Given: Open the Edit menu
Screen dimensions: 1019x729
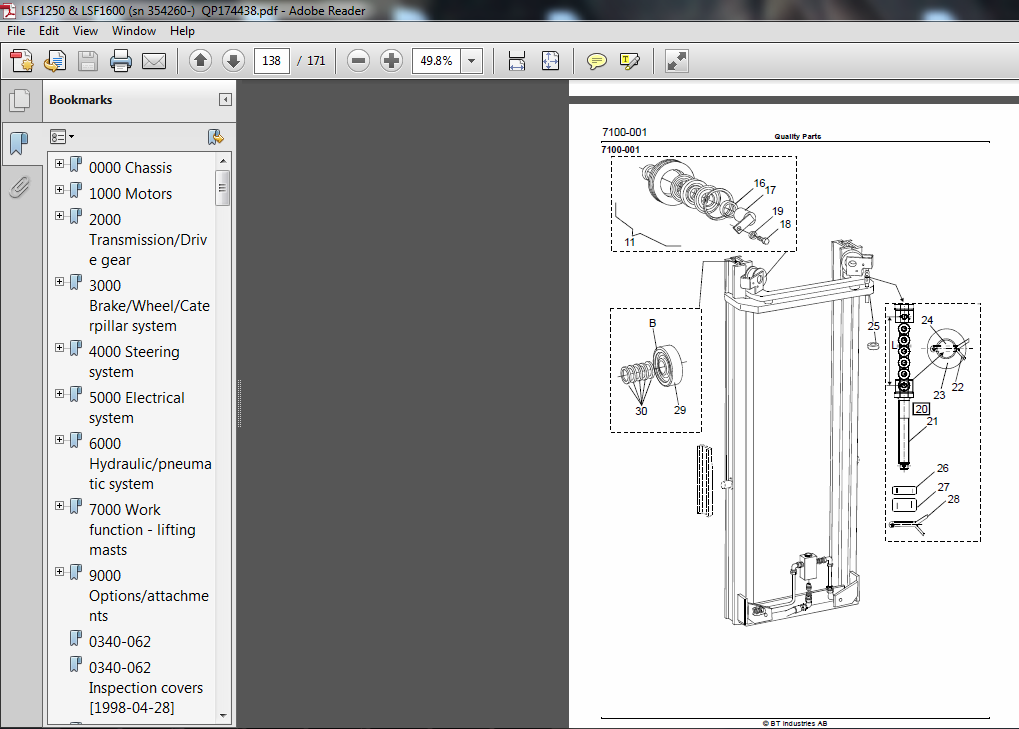Looking at the screenshot, I should (x=49, y=31).
